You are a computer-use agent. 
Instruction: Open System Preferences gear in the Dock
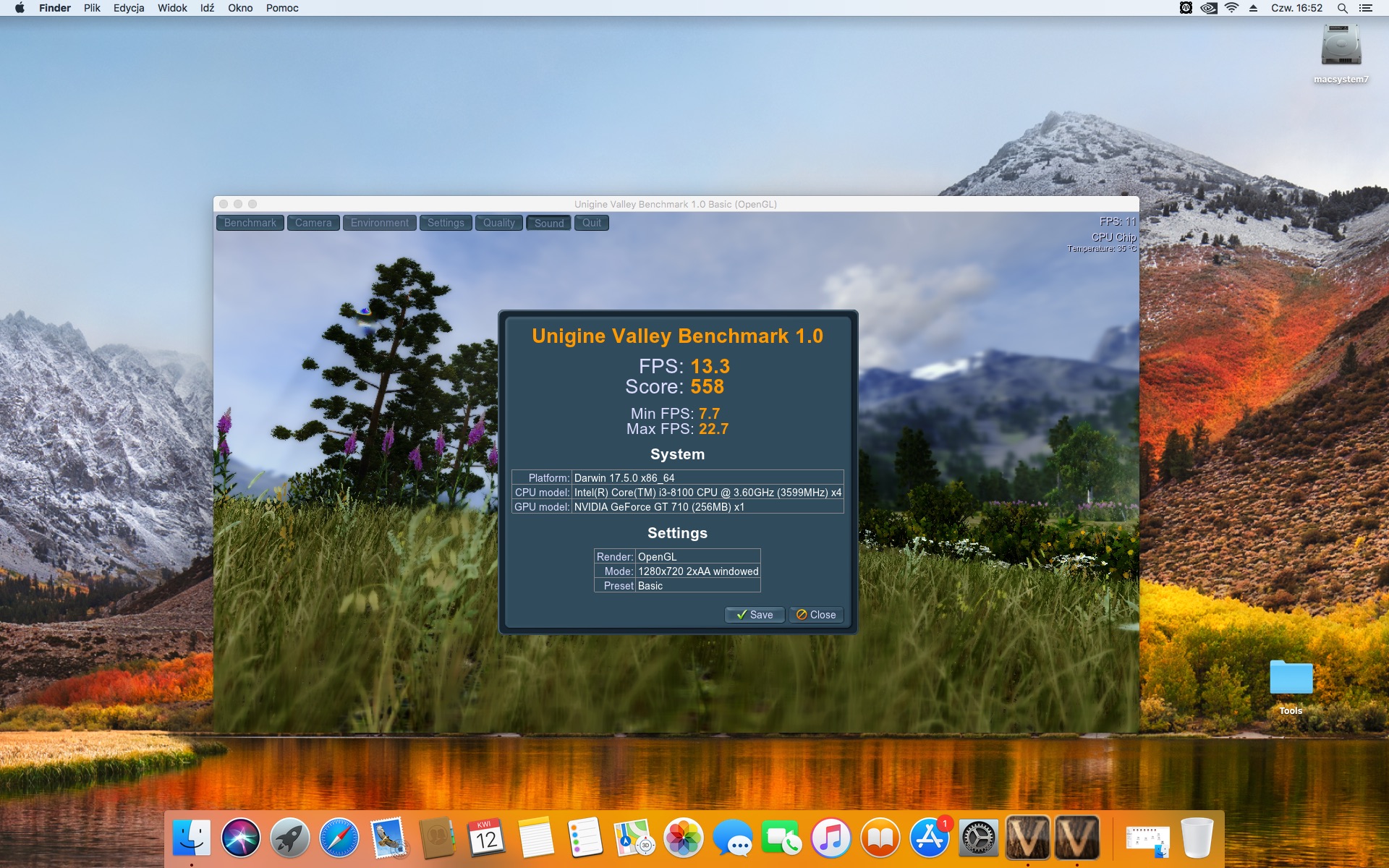pos(978,839)
